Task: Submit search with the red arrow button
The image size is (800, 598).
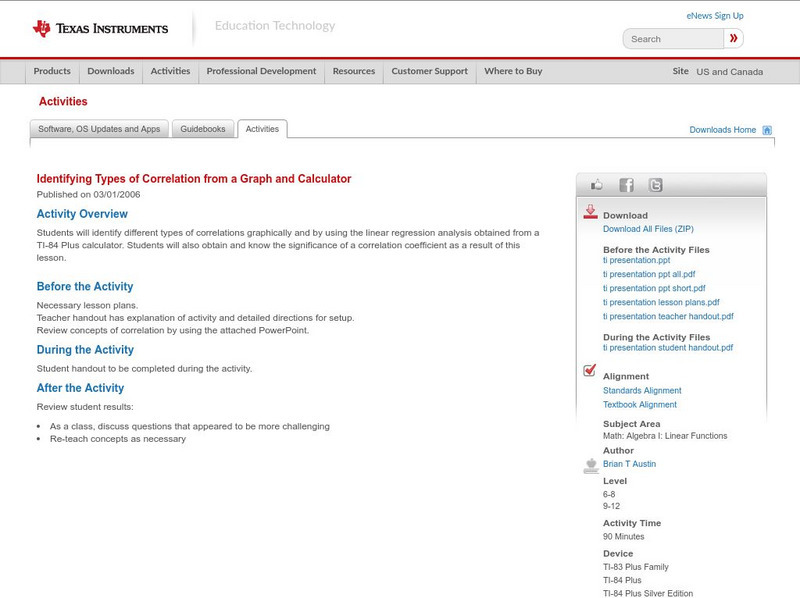Action: pyautogui.click(x=733, y=38)
